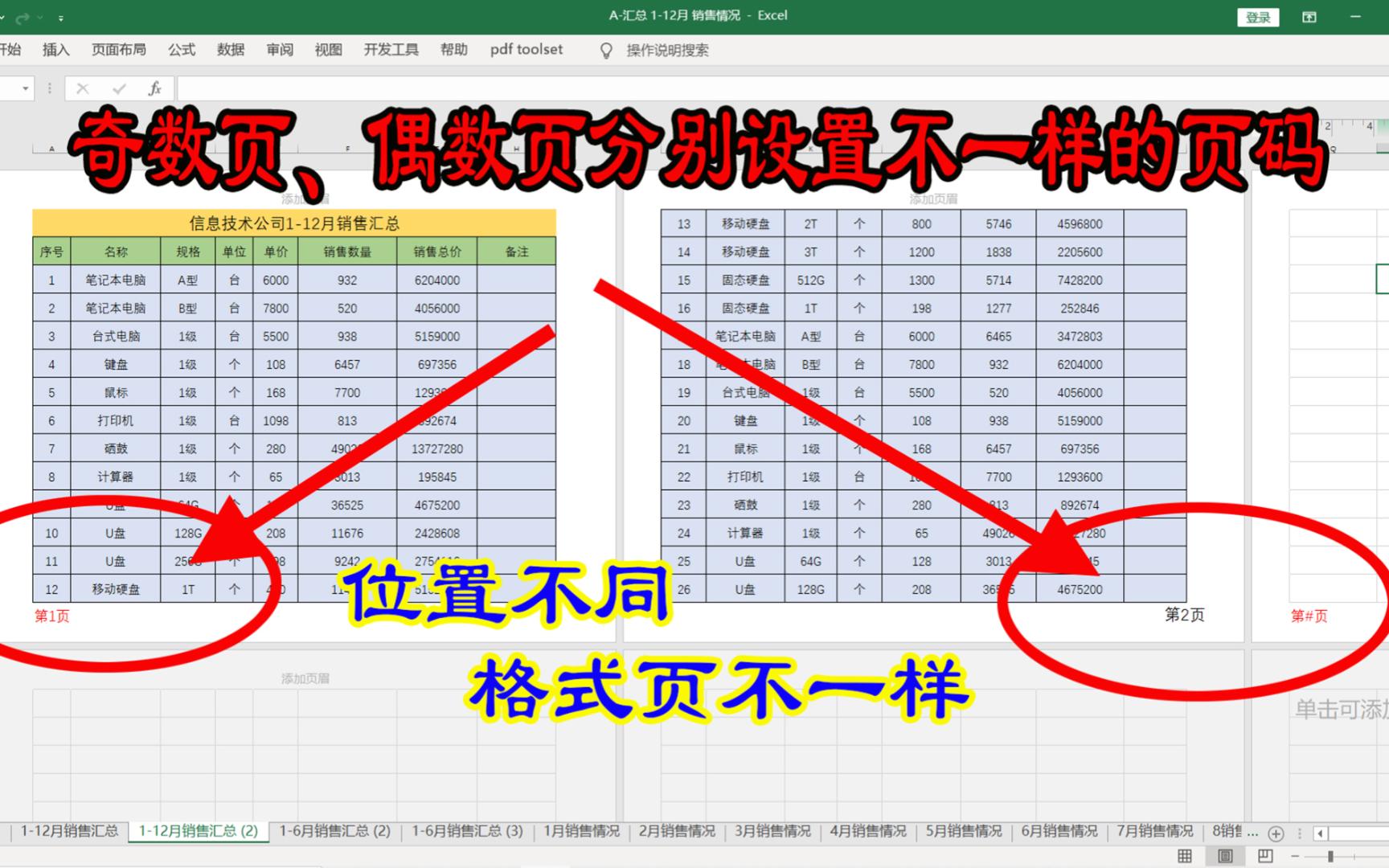Switch to Page Break Preview icon
The image size is (1389, 868).
pos(1265,856)
